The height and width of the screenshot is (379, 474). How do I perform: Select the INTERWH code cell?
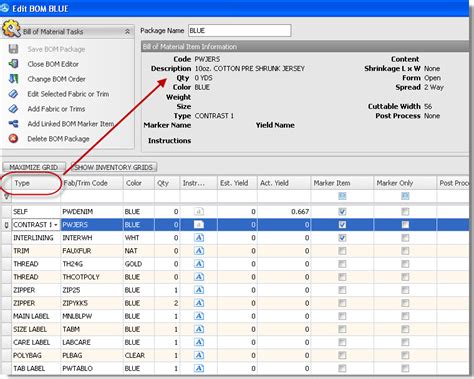click(x=92, y=238)
